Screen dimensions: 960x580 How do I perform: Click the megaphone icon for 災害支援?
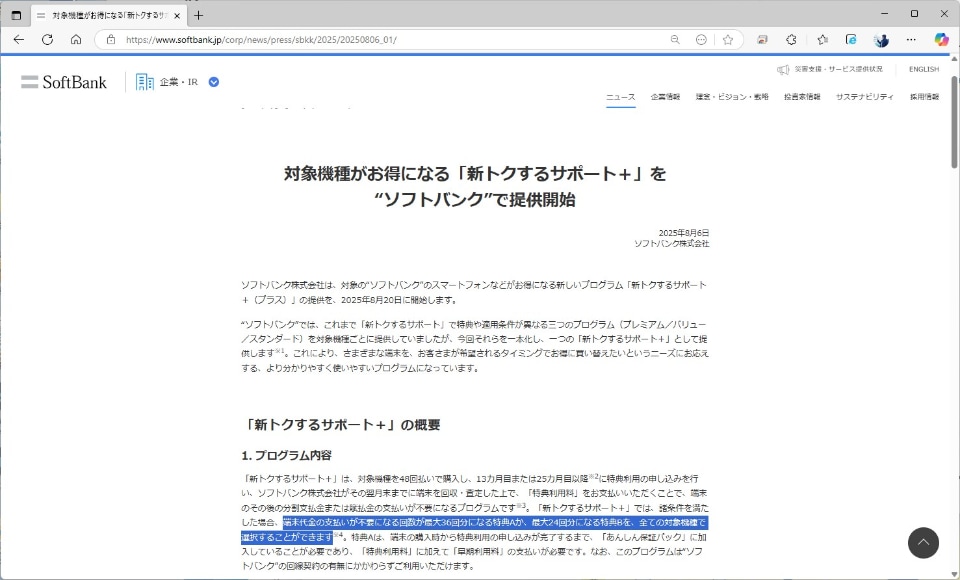click(x=783, y=70)
